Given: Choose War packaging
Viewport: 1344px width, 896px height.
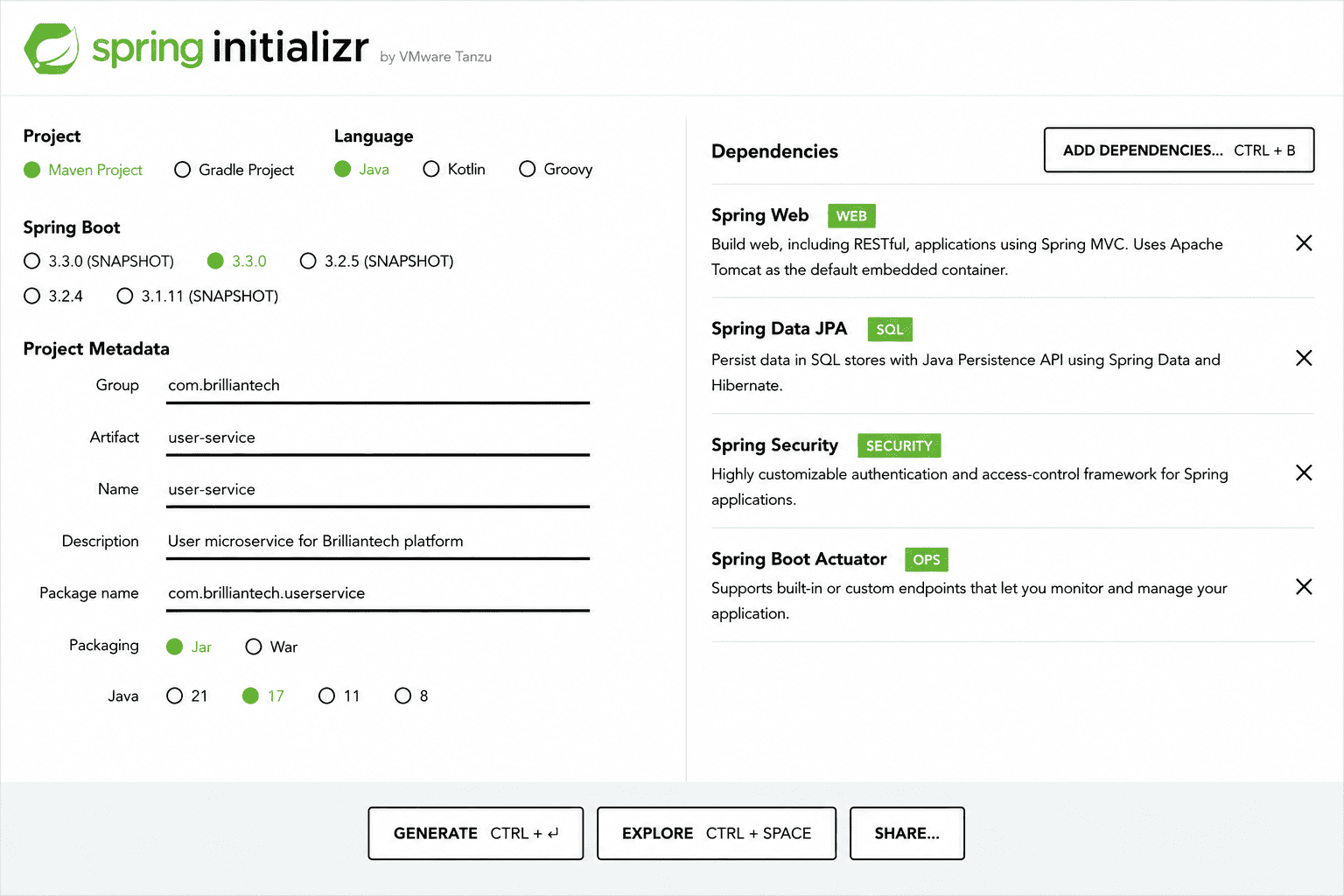Looking at the screenshot, I should tap(271, 647).
